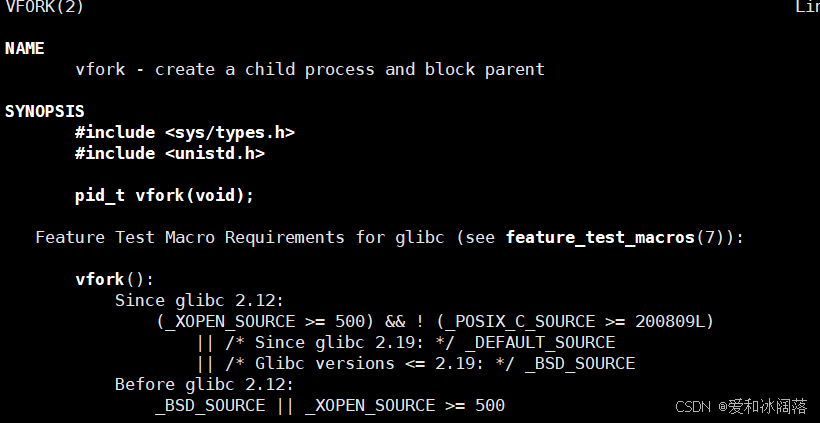Click the NAME section heading
The width and height of the screenshot is (820, 423).
coord(25,49)
